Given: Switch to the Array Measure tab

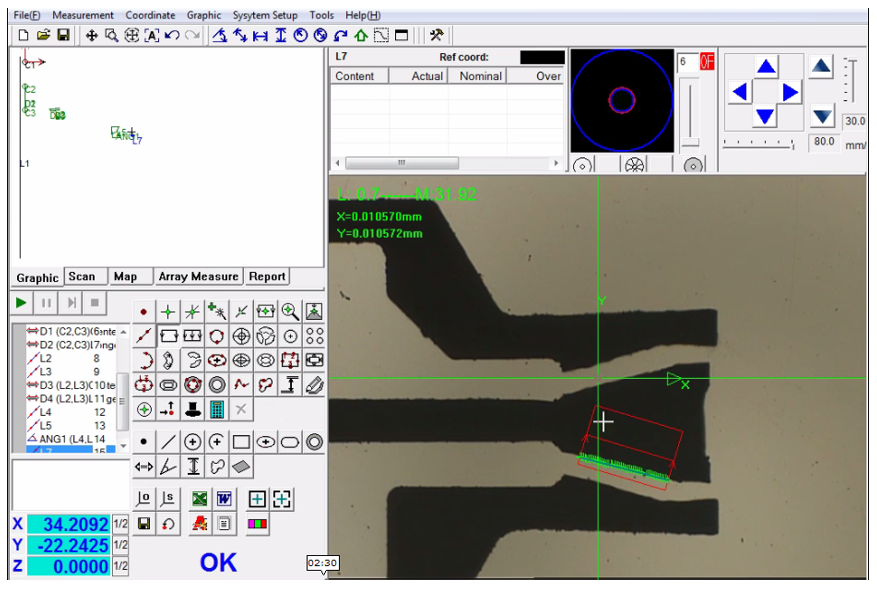Looking at the screenshot, I should click(200, 277).
